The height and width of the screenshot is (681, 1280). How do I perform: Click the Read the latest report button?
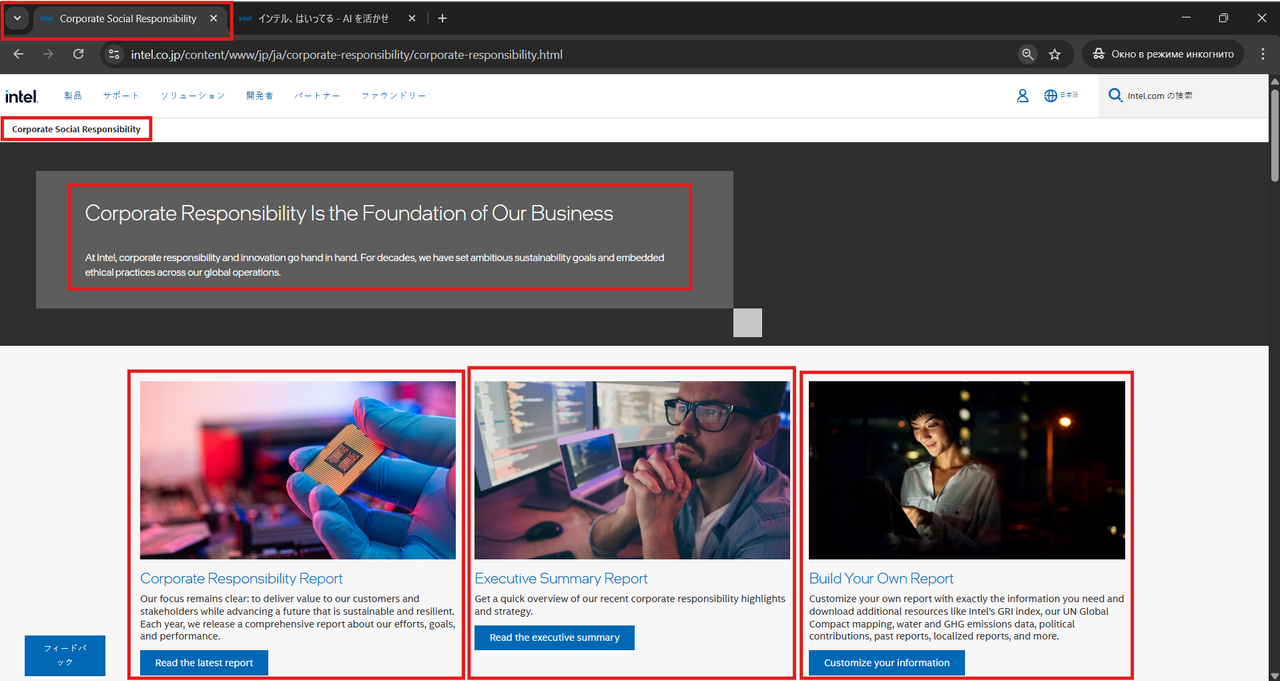[x=204, y=662]
